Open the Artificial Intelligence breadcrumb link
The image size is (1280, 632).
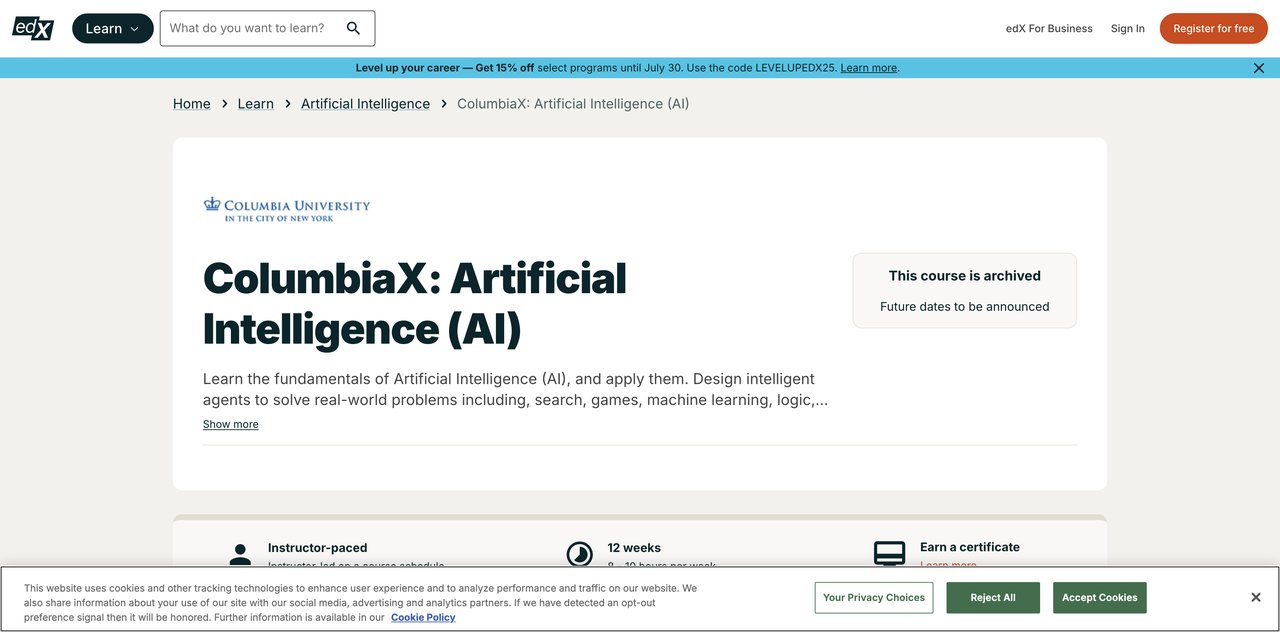365,104
